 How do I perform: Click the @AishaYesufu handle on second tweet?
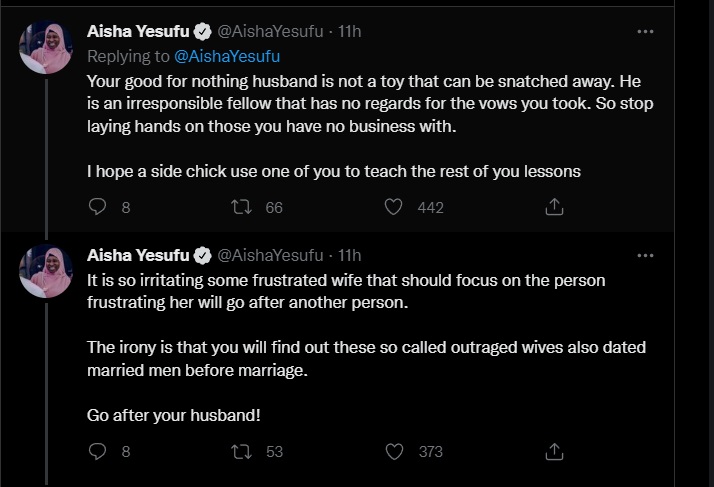[270, 255]
